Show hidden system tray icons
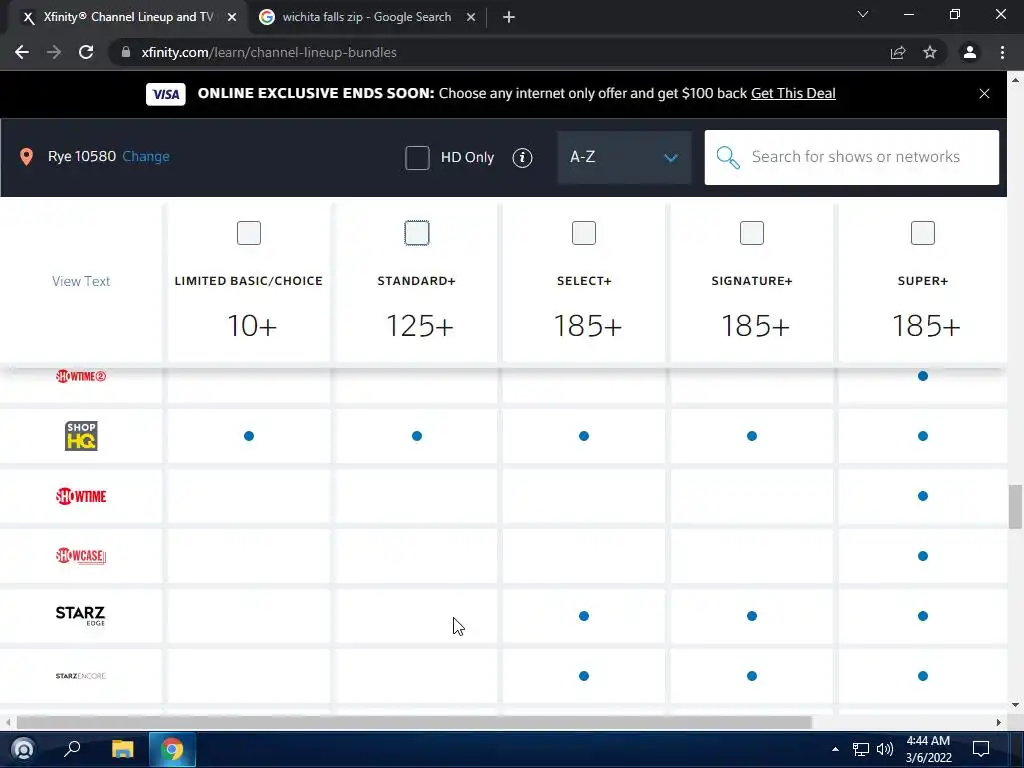Viewport: 1024px width, 768px height. click(835, 749)
